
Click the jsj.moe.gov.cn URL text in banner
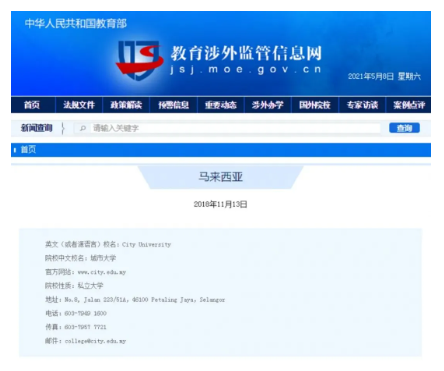(x=246, y=69)
